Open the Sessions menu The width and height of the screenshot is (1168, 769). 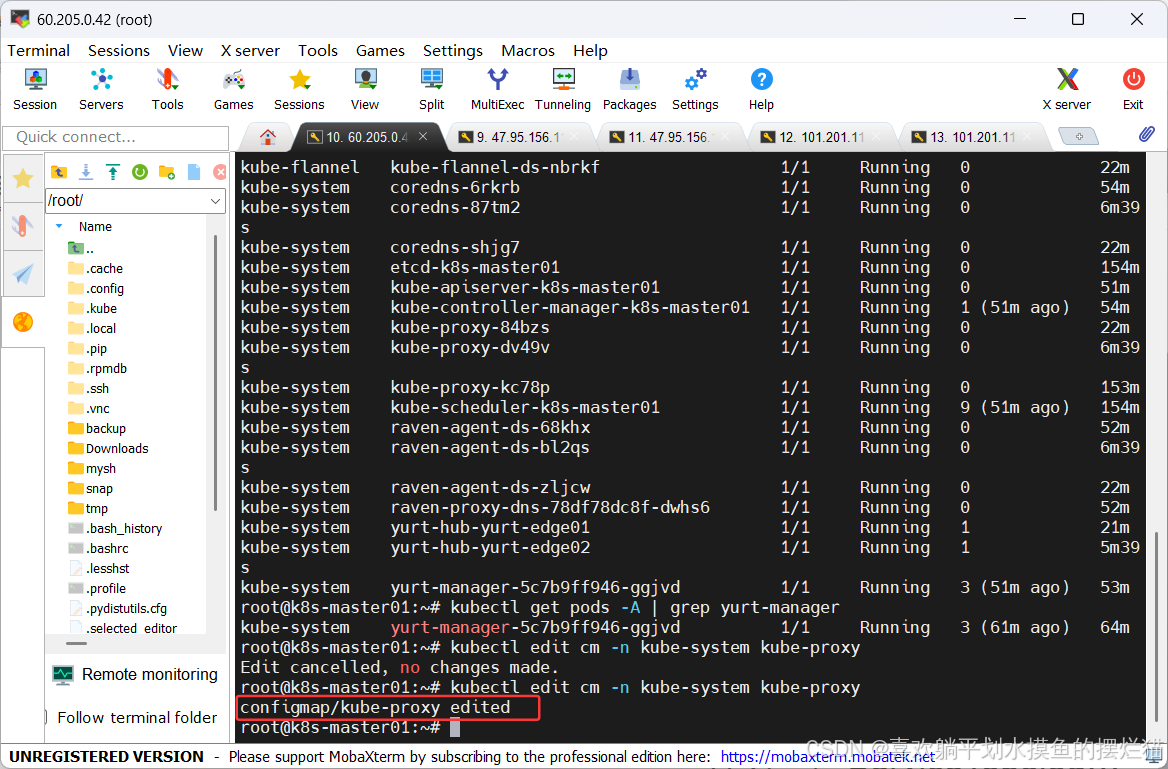119,51
